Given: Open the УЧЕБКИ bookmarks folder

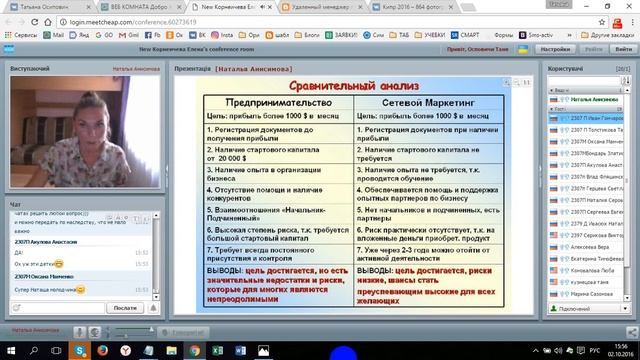Looking at the screenshot, I should click(x=430, y=35).
